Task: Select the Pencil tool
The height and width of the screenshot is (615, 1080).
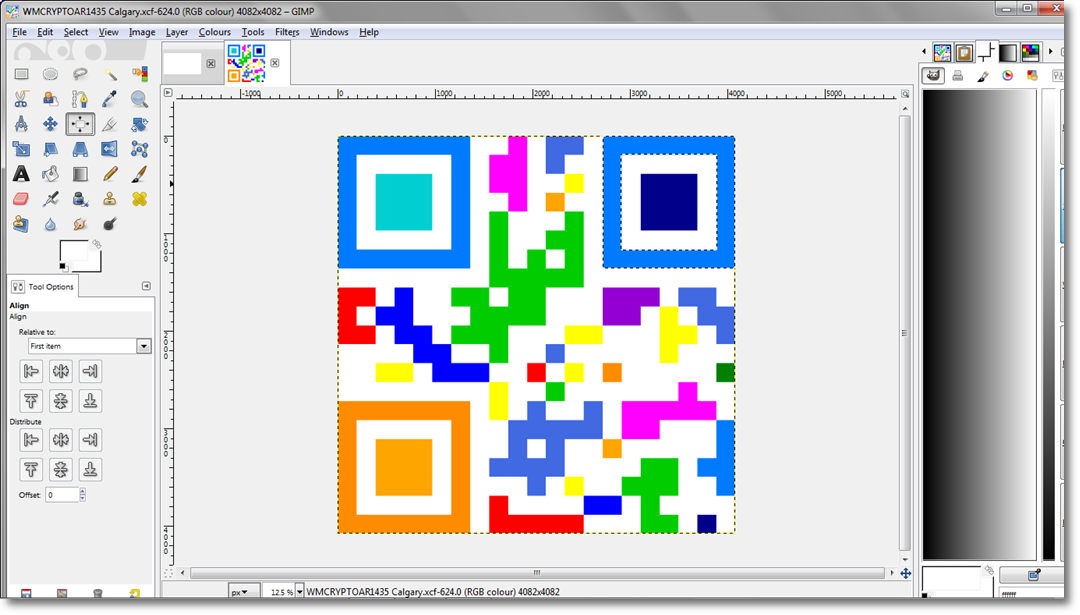Action: point(110,174)
